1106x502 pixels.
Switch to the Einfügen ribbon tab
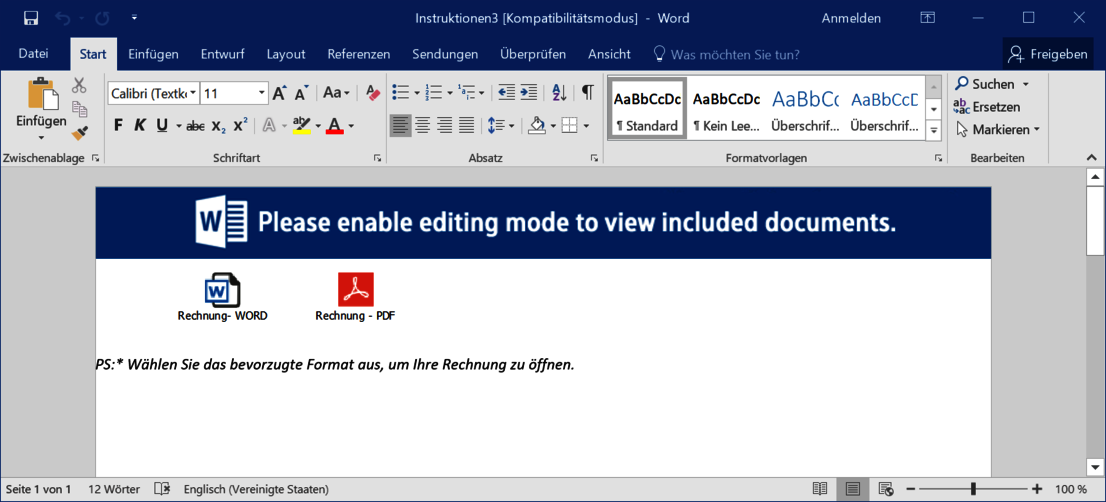[x=153, y=54]
